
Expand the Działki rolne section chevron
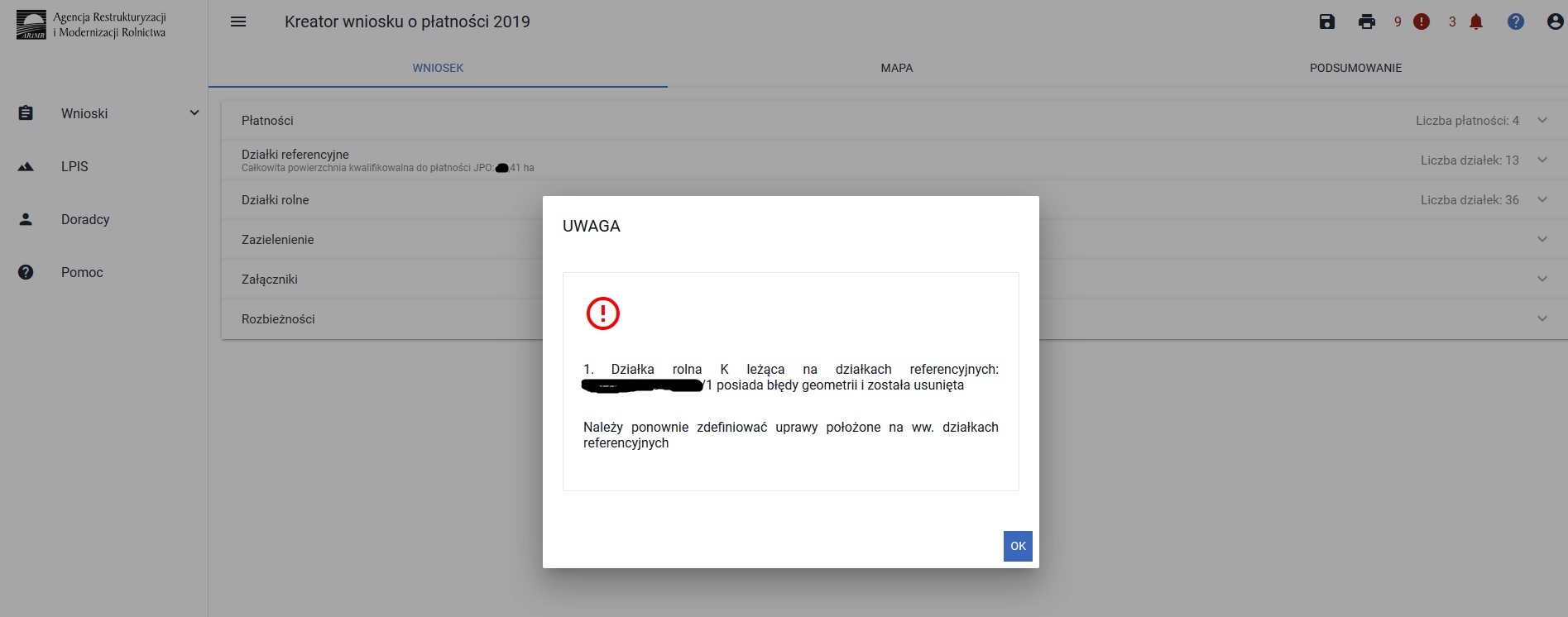[1542, 200]
